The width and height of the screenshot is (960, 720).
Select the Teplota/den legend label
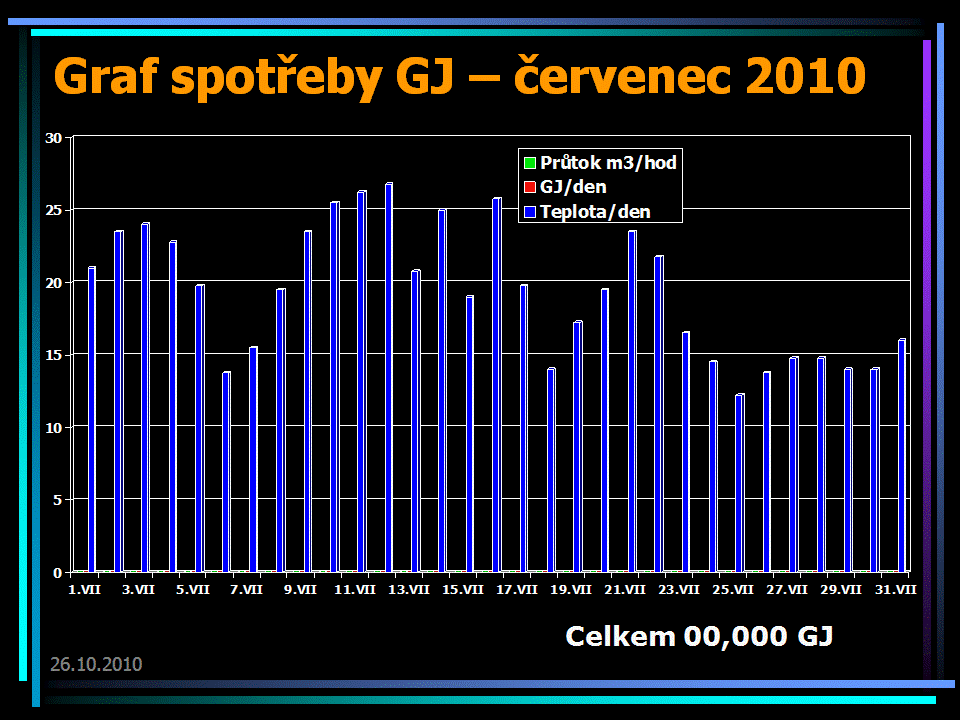[594, 211]
